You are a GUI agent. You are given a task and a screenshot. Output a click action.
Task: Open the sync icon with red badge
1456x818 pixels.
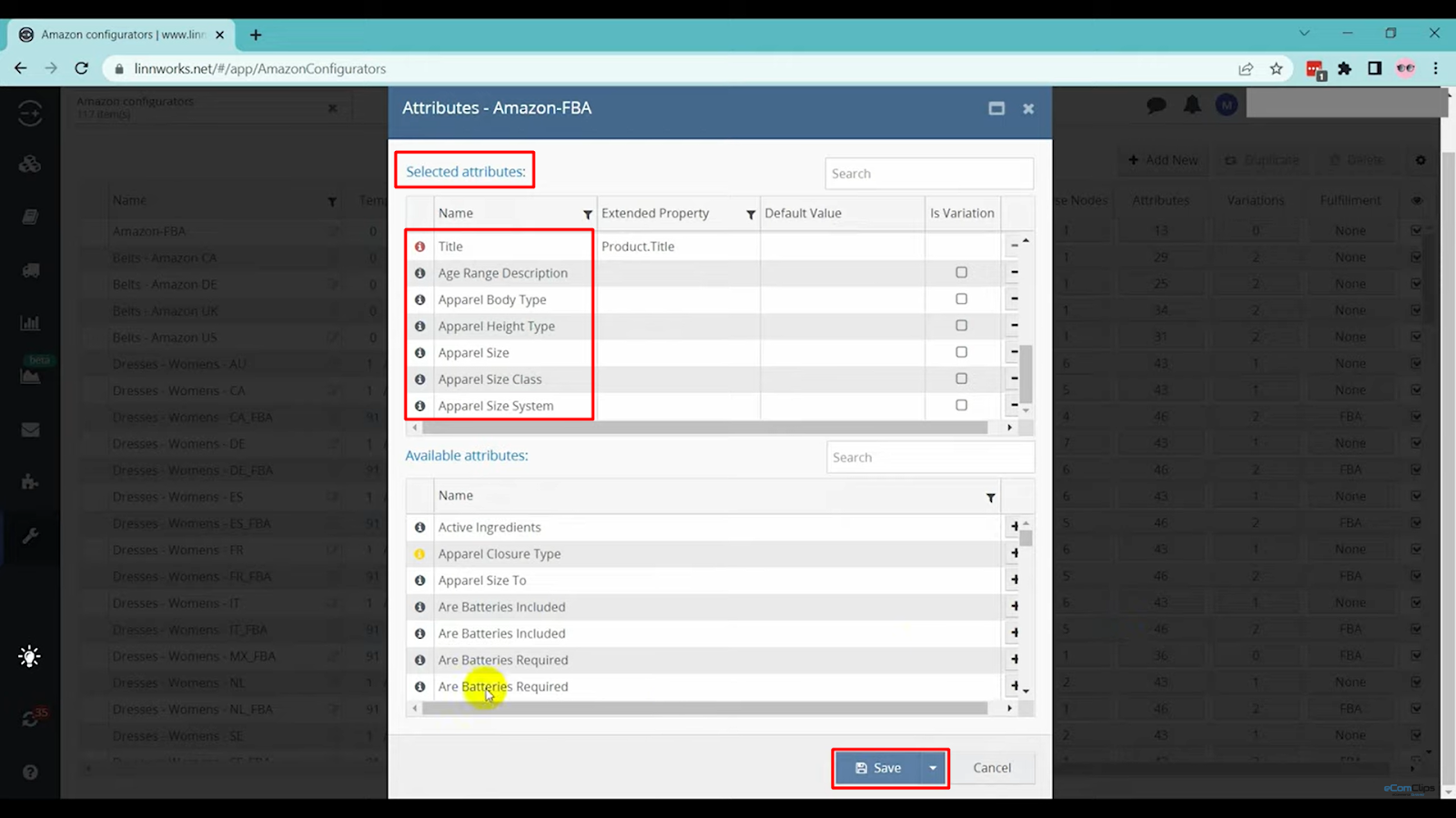(32, 718)
